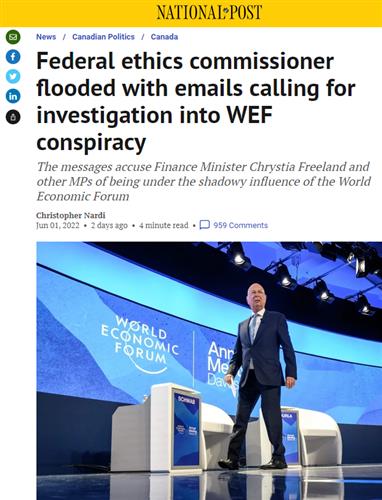
Task: Share article on Facebook
Action: tap(13, 57)
